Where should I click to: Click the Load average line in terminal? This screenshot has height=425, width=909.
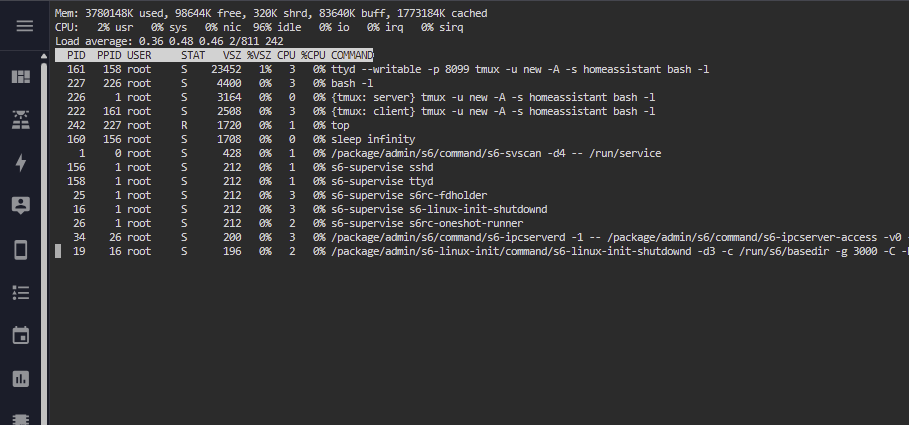pos(162,41)
